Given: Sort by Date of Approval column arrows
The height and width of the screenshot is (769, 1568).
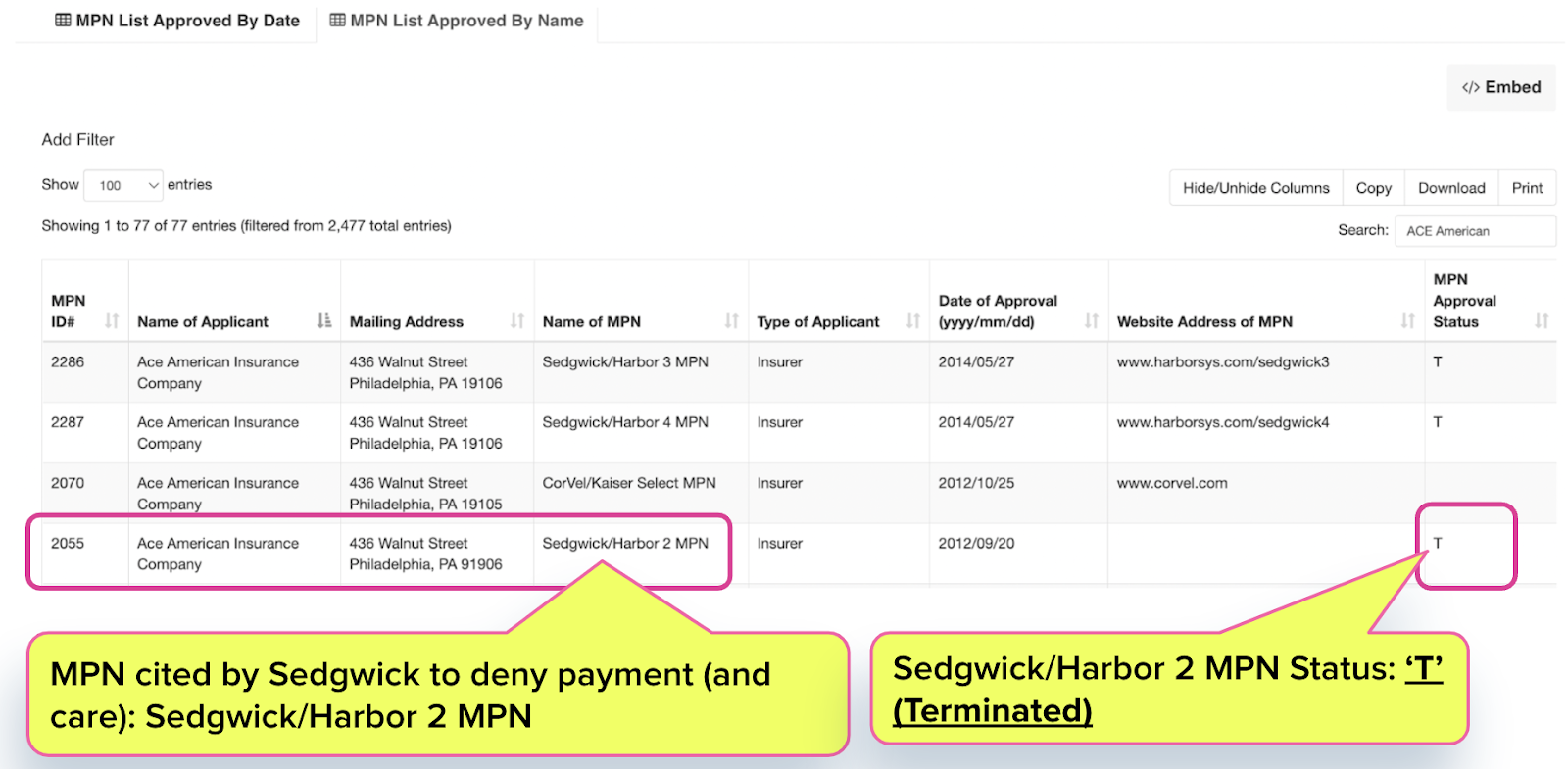Looking at the screenshot, I should click(1092, 321).
